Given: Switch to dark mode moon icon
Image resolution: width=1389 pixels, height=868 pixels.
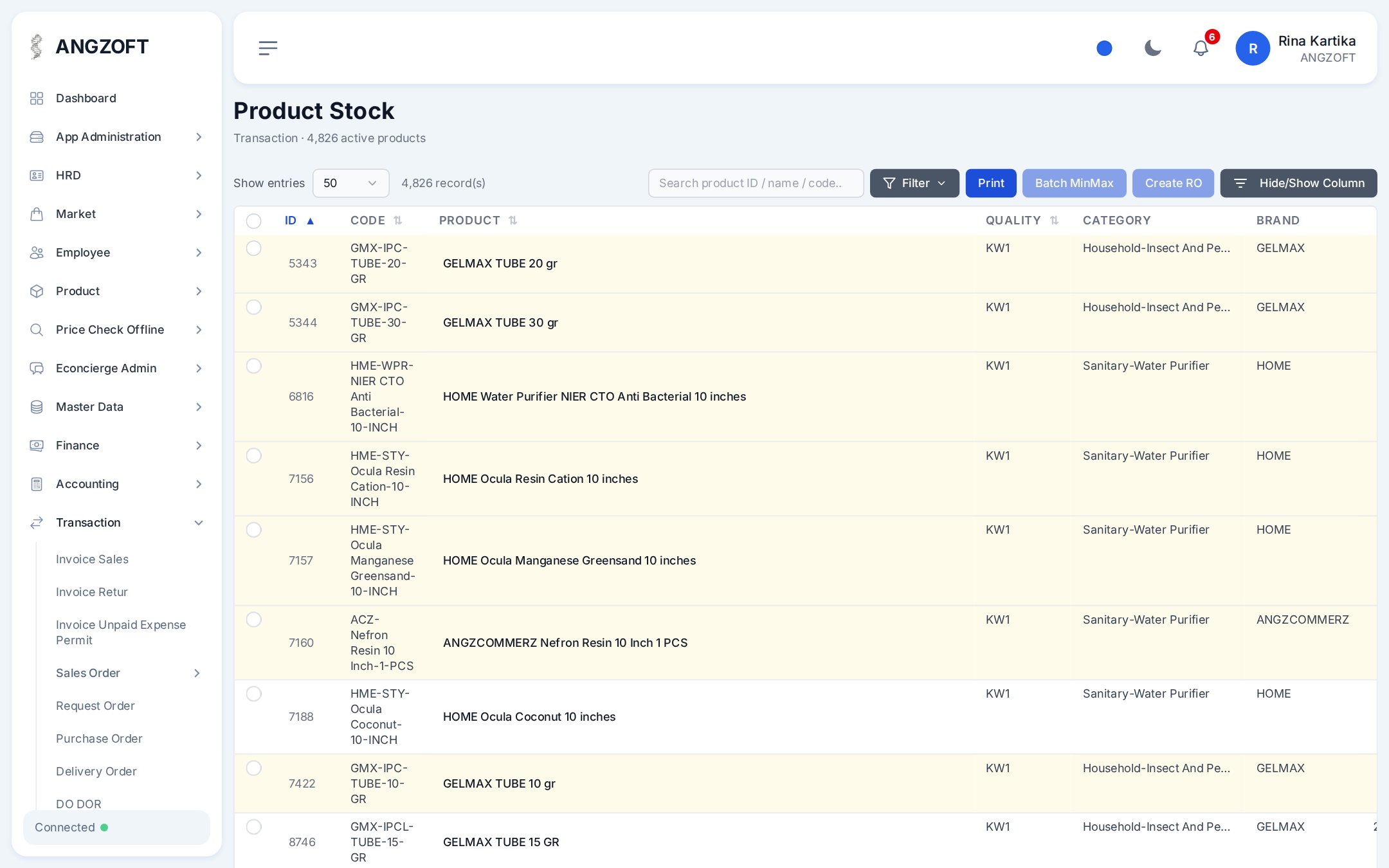Looking at the screenshot, I should pos(1152,48).
